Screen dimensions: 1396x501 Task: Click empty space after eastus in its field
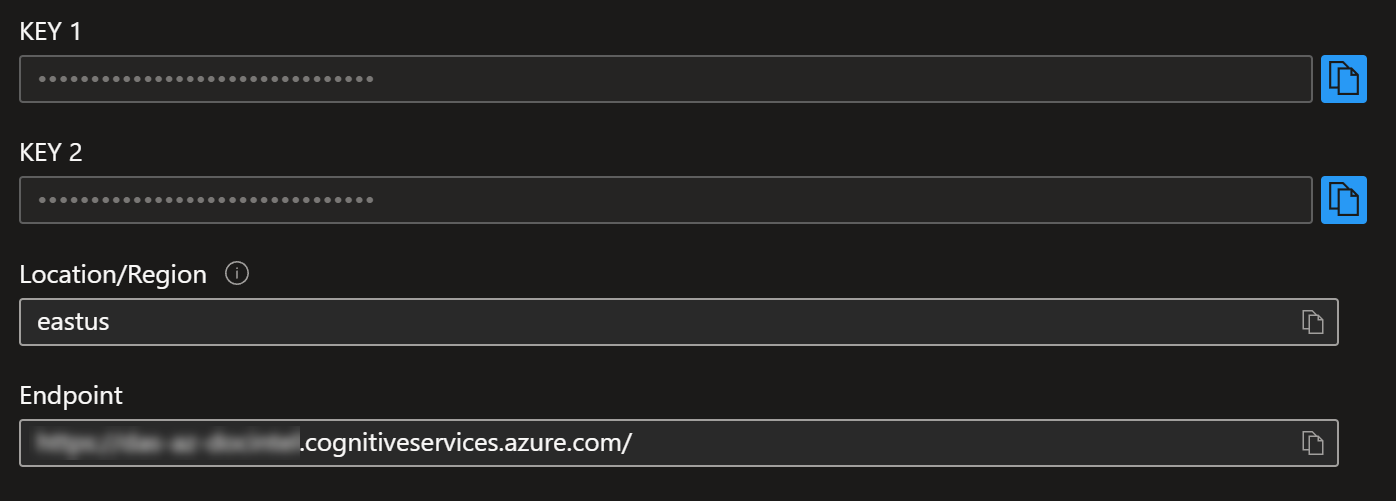click(700, 321)
